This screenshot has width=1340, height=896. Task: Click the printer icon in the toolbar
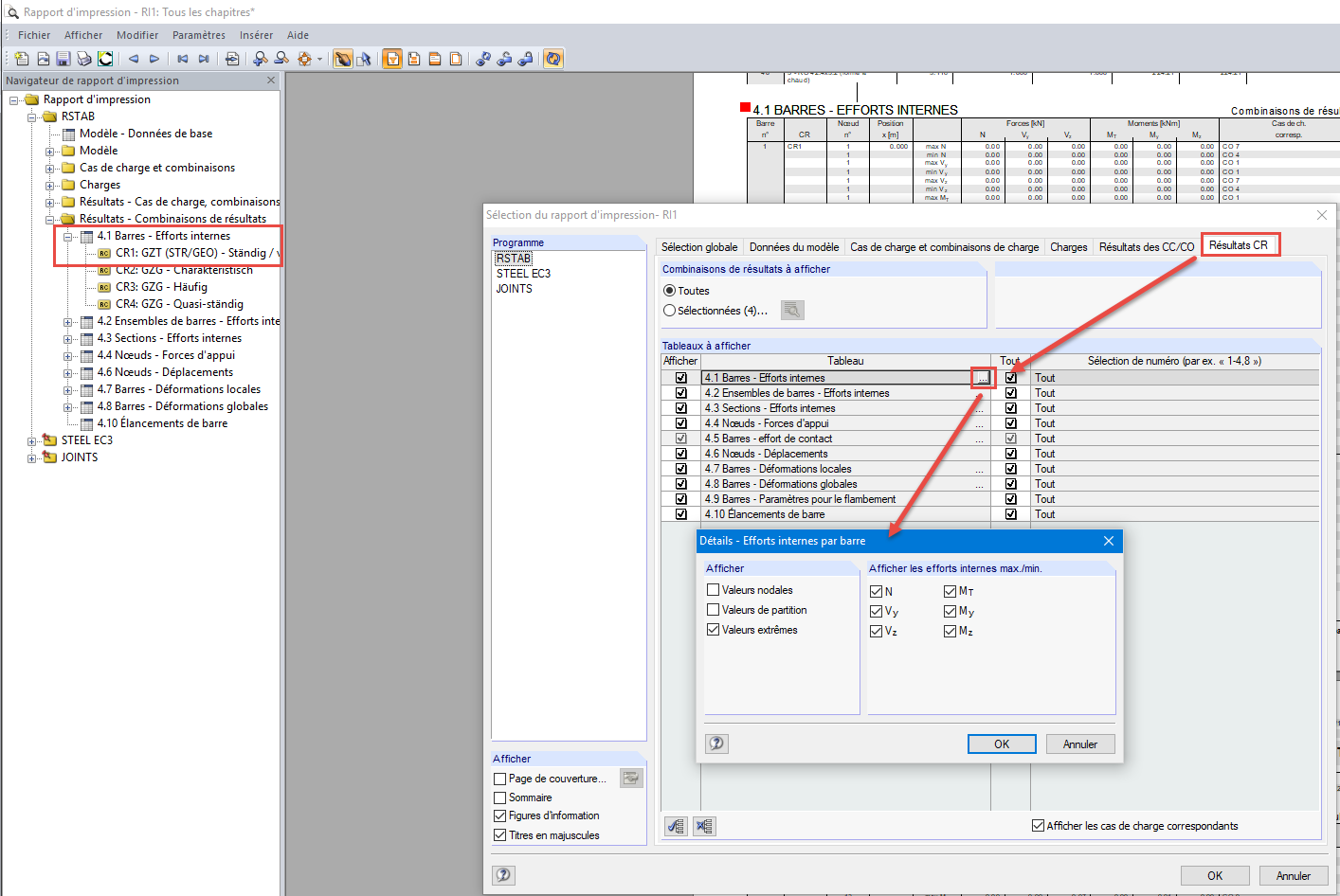[x=84, y=59]
